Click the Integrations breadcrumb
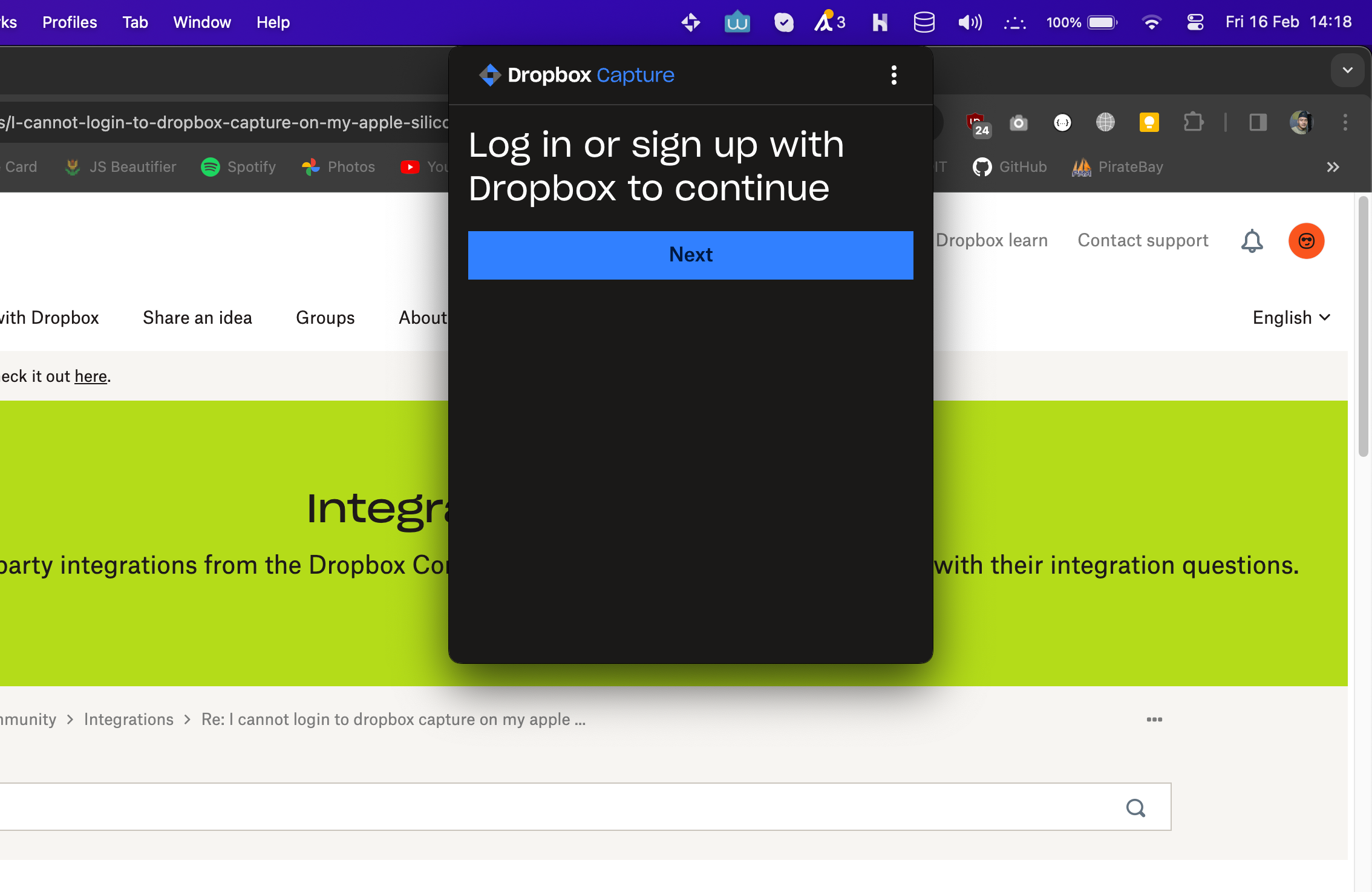Viewport: 1372px width, 892px height. point(128,720)
